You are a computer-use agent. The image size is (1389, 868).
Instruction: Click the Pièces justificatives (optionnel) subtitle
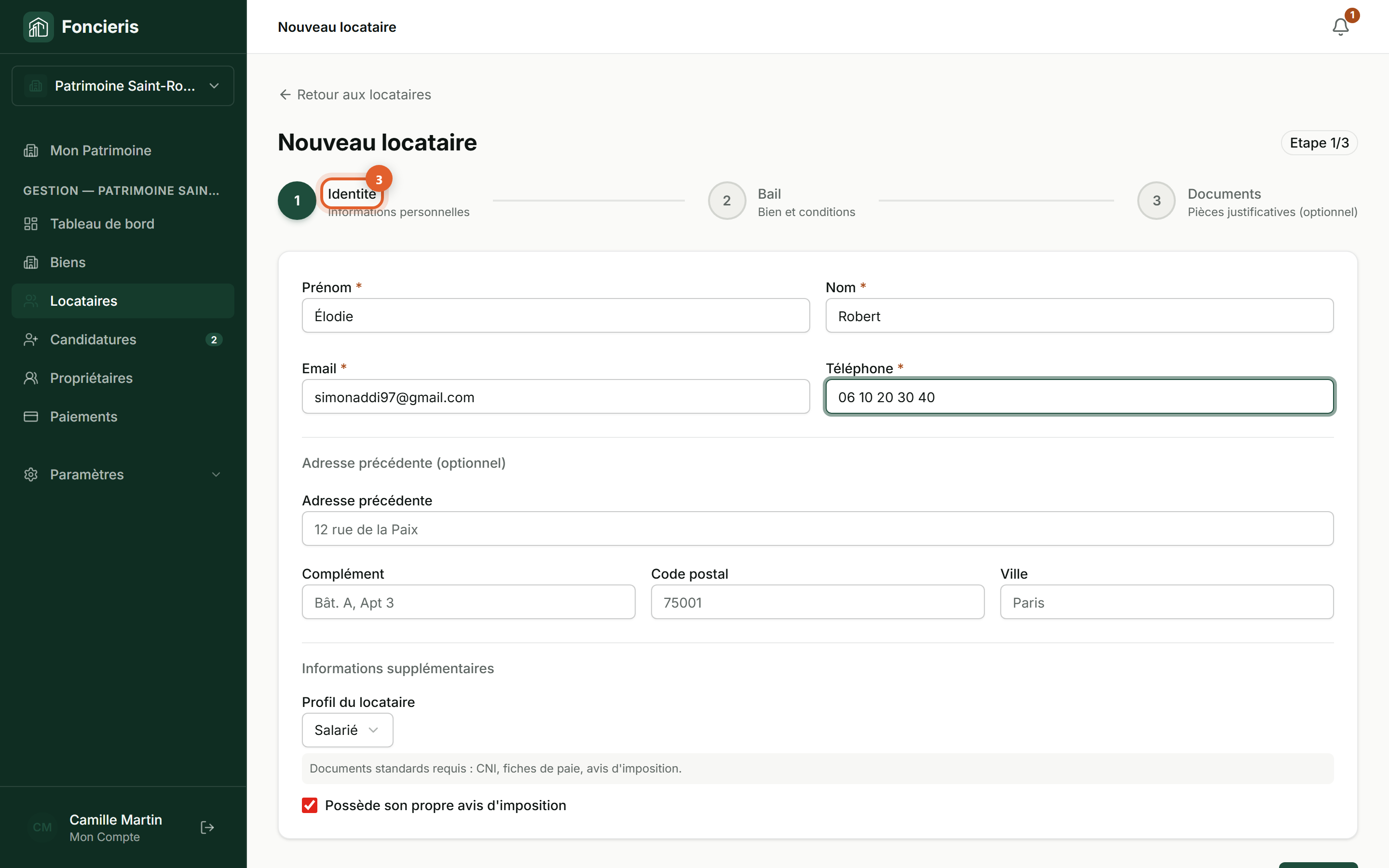click(x=1272, y=212)
